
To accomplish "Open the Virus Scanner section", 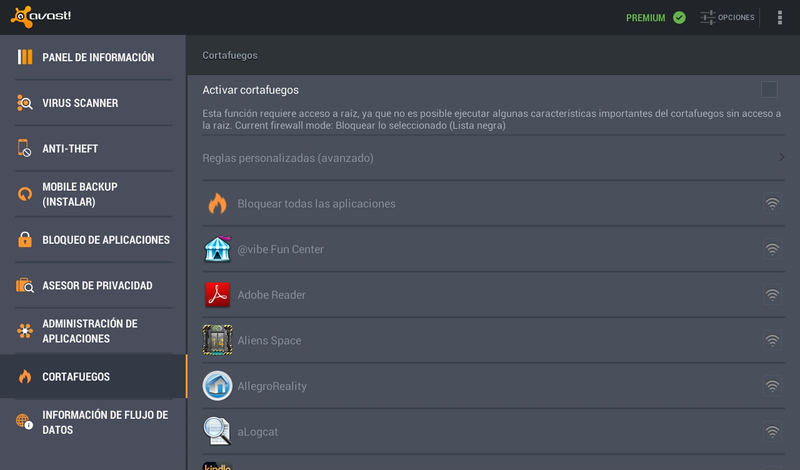I will pyautogui.click(x=93, y=103).
